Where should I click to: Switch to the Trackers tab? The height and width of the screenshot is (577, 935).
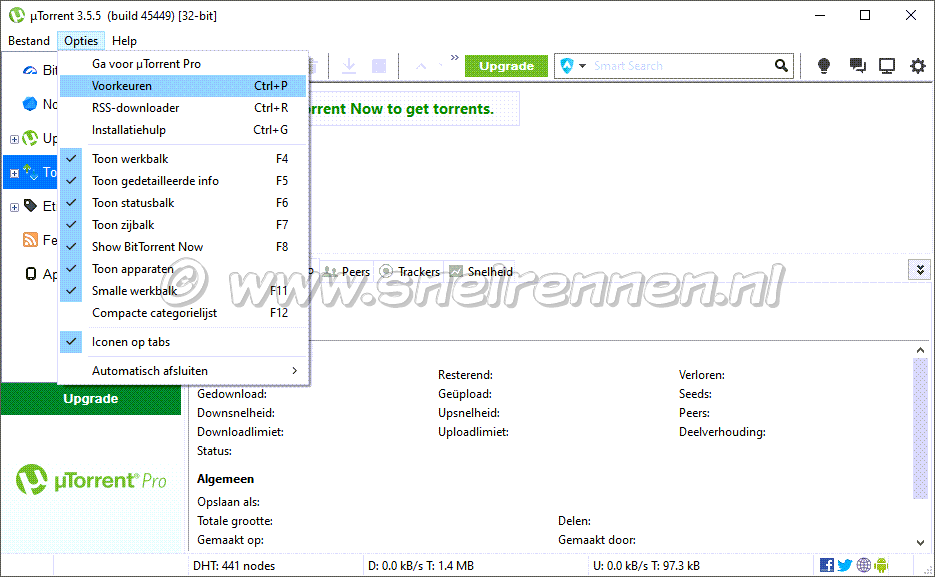[x=410, y=272]
